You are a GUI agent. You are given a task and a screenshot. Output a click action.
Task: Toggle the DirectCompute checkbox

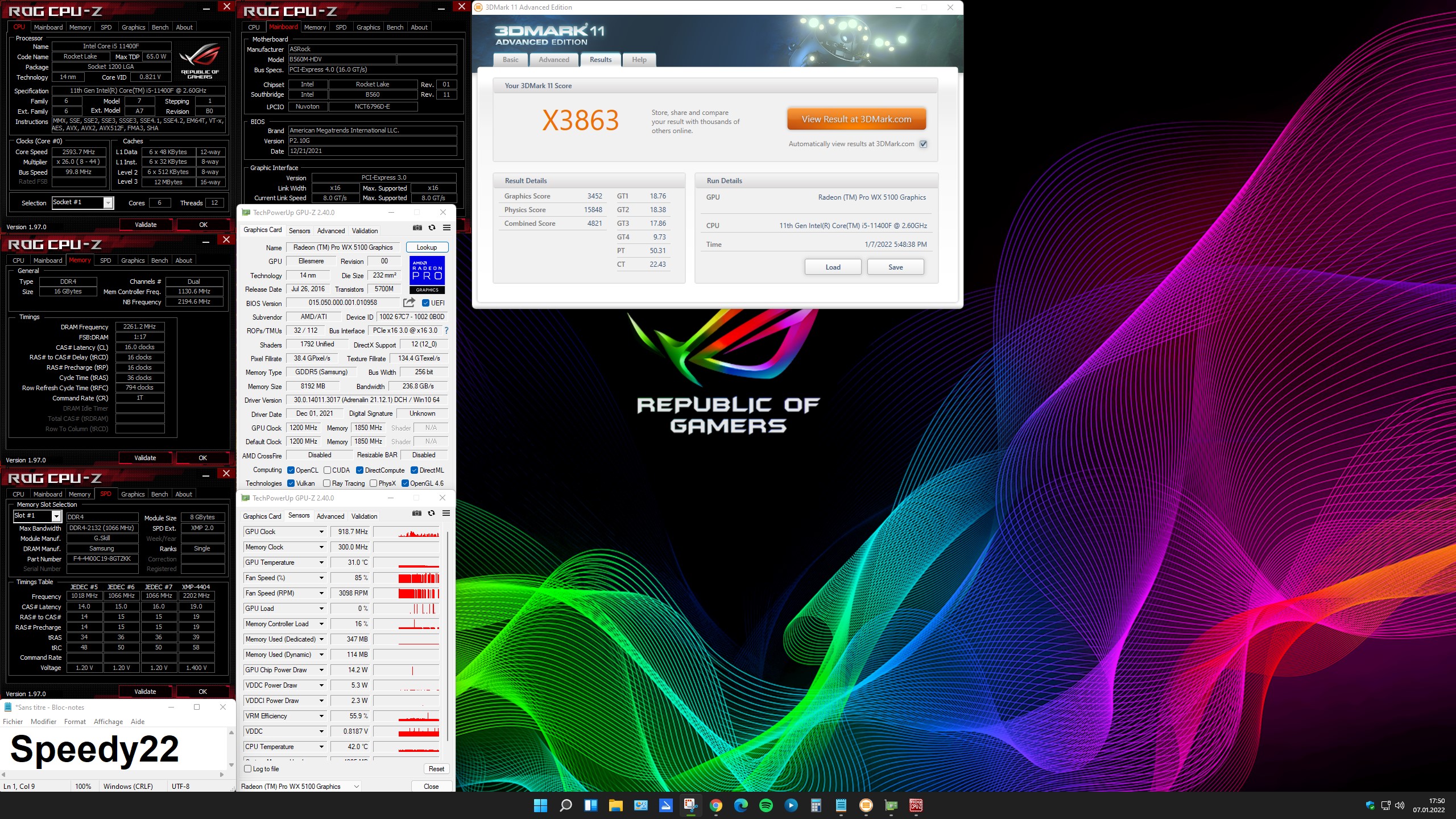coord(360,470)
